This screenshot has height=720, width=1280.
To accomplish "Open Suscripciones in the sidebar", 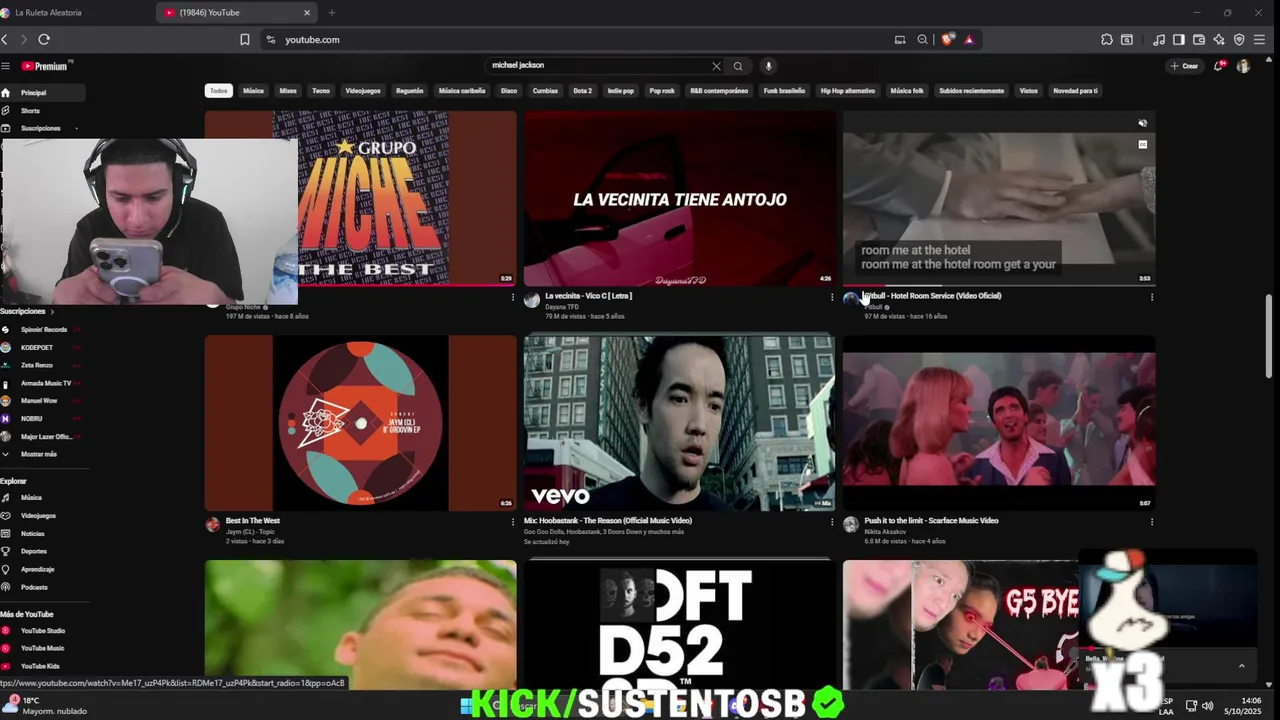I will [x=42, y=128].
